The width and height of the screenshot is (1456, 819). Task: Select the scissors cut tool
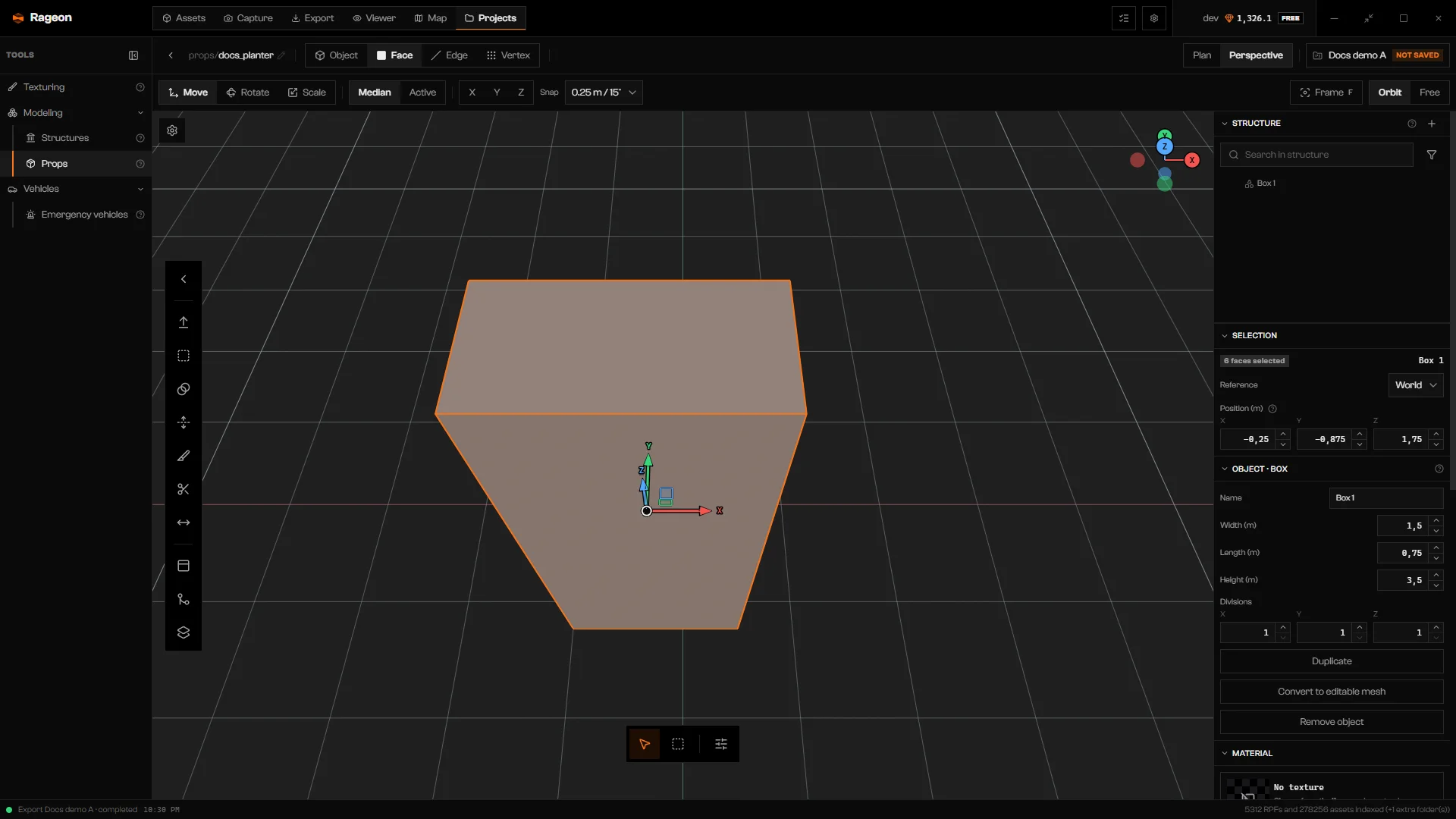(x=184, y=489)
